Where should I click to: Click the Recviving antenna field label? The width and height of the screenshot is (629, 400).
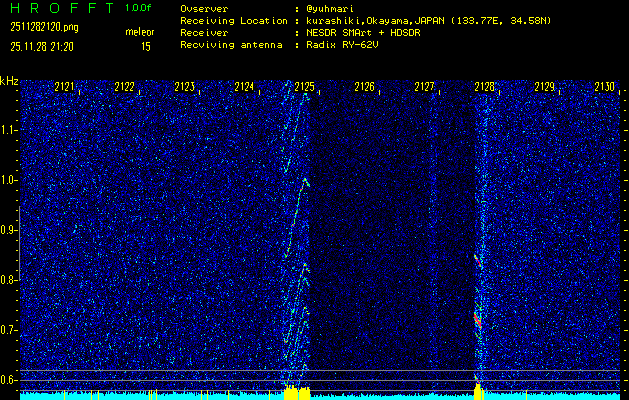(x=231, y=45)
